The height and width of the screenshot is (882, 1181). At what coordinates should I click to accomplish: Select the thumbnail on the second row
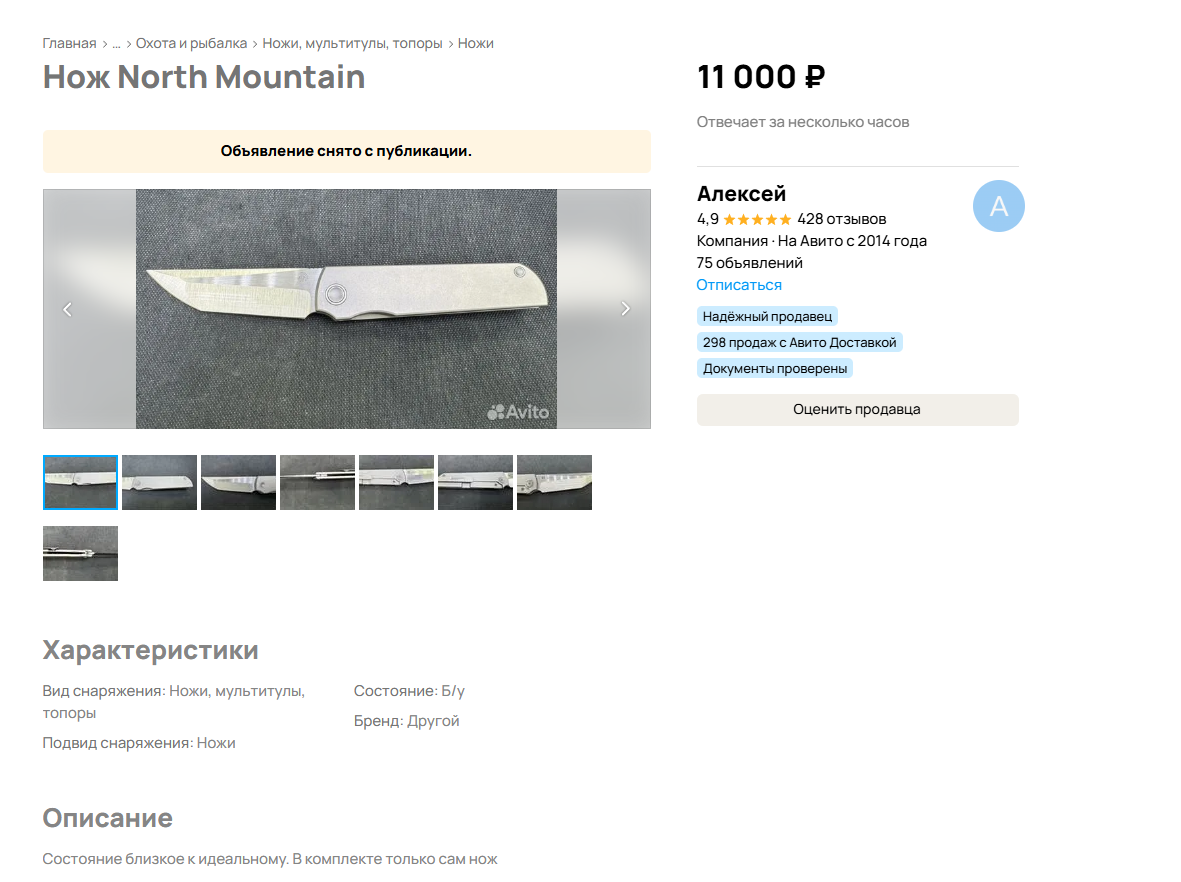click(x=80, y=553)
